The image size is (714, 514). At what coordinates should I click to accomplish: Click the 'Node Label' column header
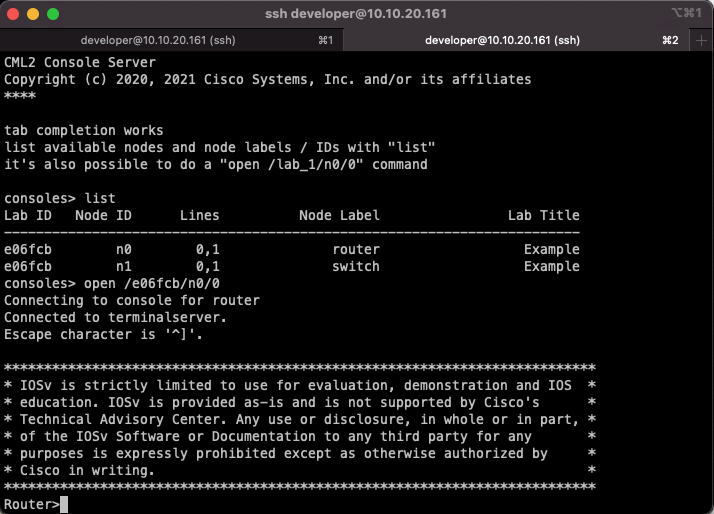(339, 215)
